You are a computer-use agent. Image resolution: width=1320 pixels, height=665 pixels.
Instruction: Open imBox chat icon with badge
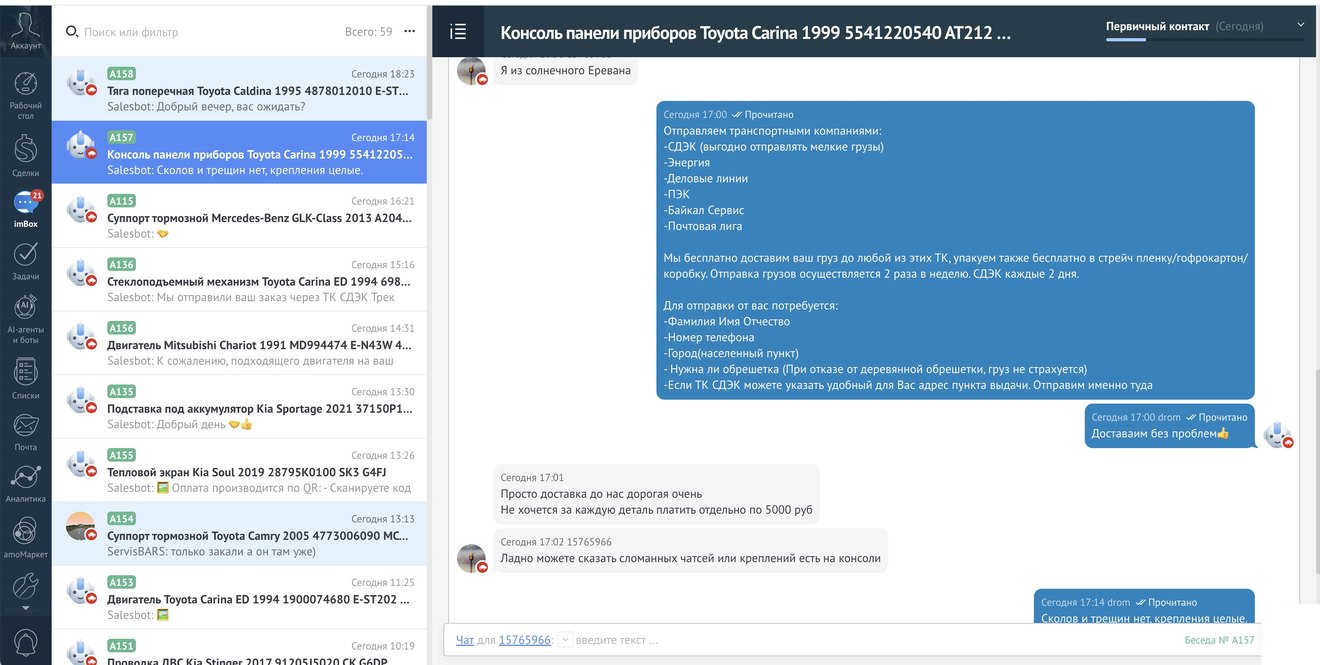click(26, 208)
